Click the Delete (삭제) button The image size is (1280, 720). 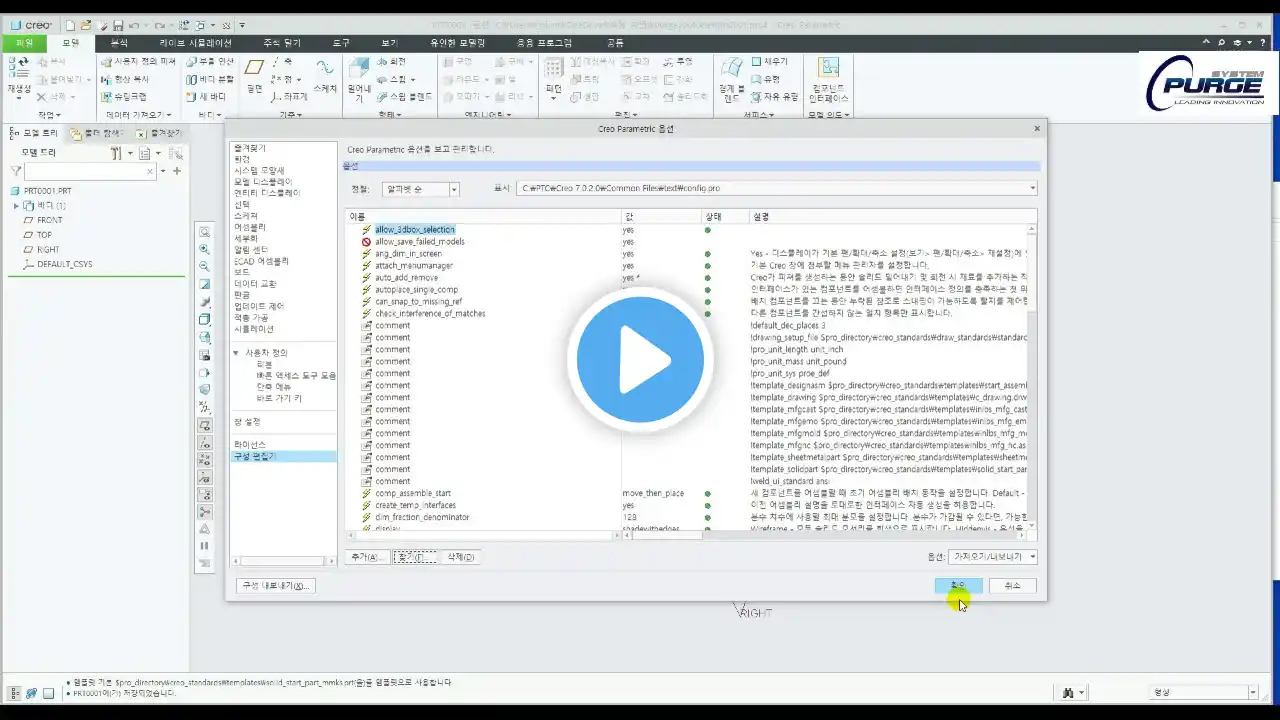460,557
